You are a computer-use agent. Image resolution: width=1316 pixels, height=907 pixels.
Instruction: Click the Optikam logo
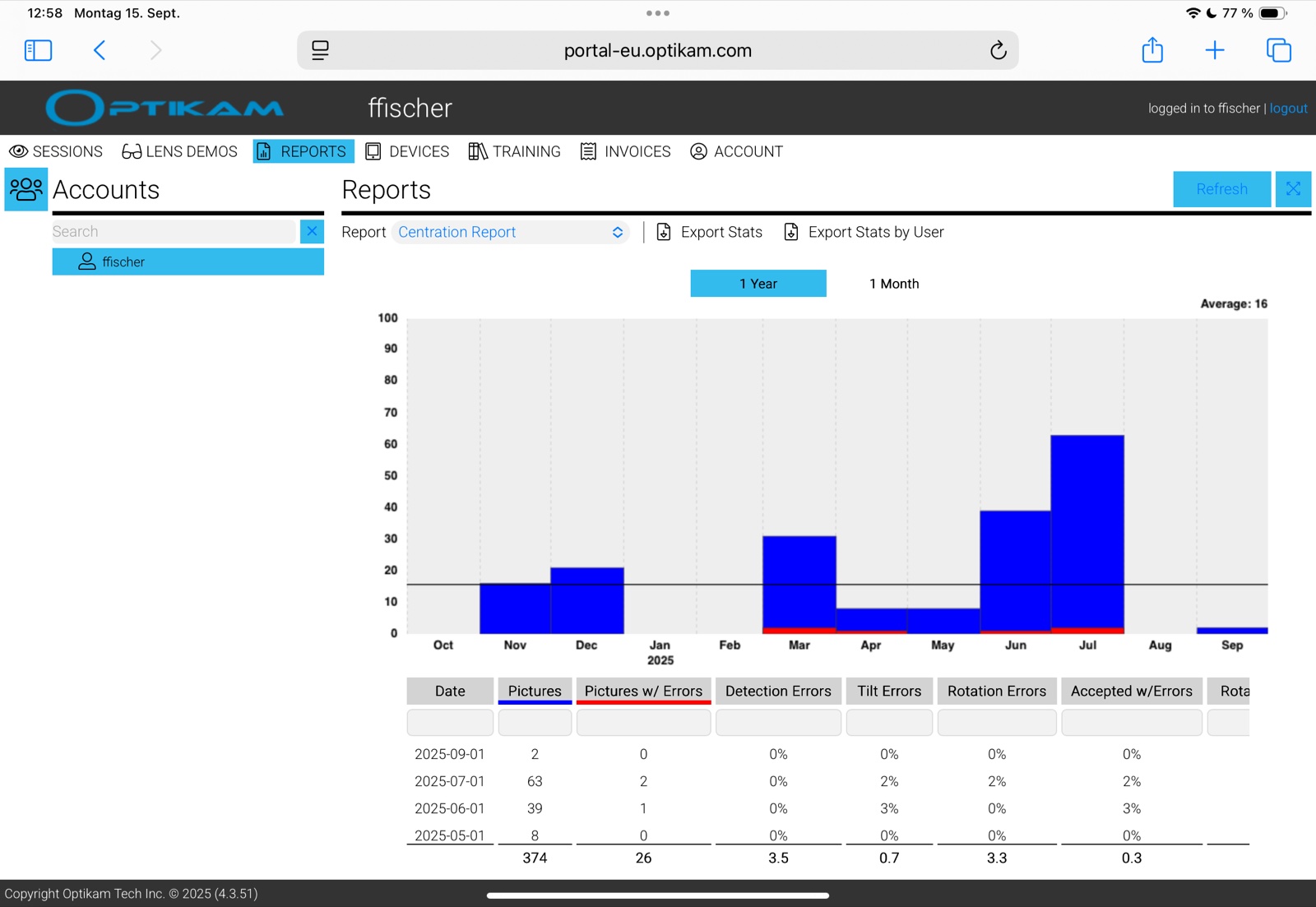point(164,108)
